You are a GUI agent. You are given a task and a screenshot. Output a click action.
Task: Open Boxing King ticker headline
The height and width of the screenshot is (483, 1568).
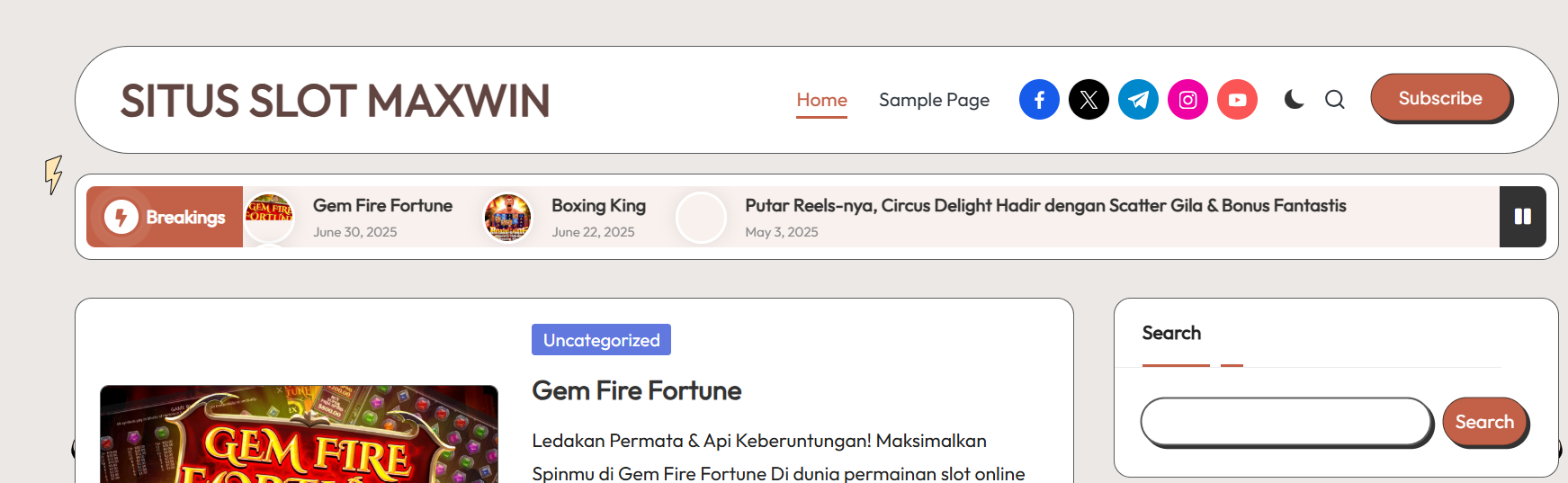[598, 206]
